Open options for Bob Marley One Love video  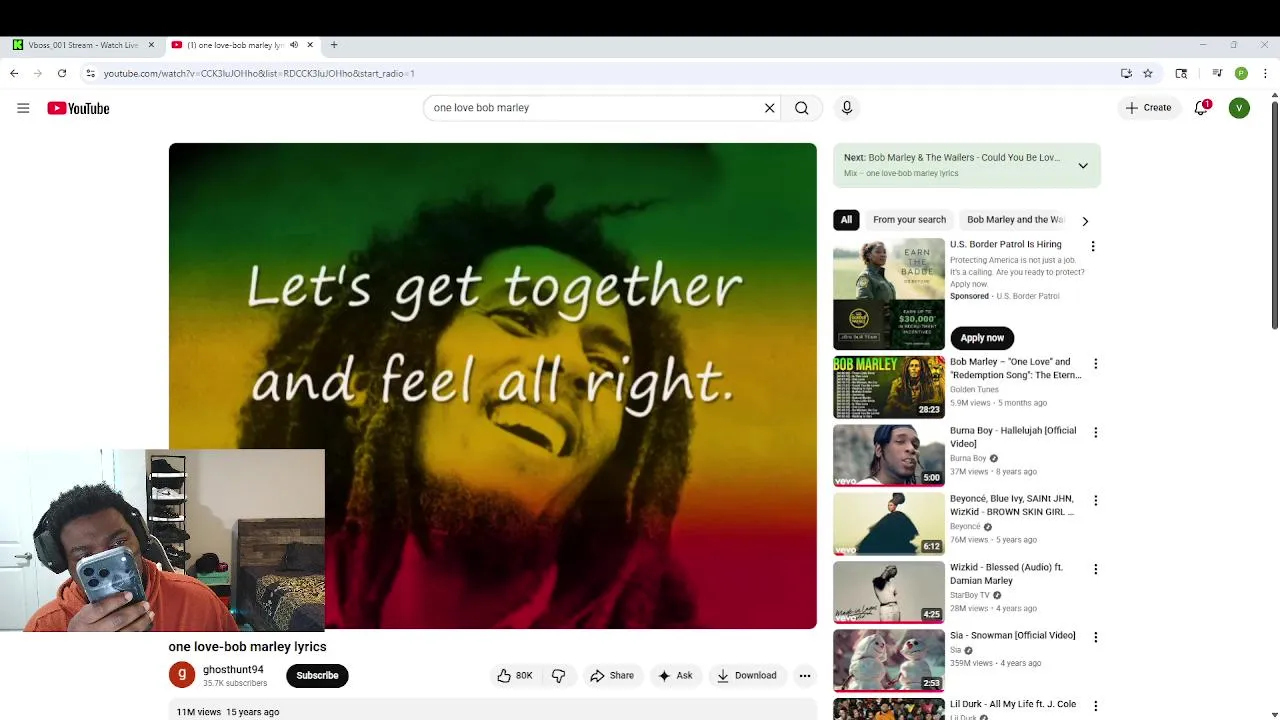point(1095,364)
